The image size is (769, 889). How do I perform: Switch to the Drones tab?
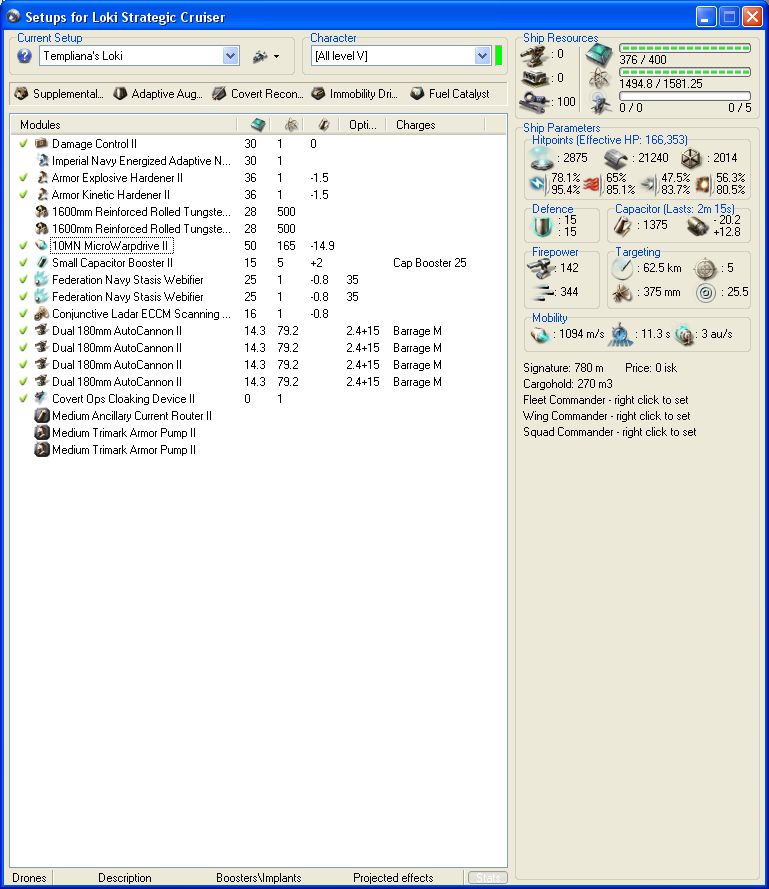[29, 878]
